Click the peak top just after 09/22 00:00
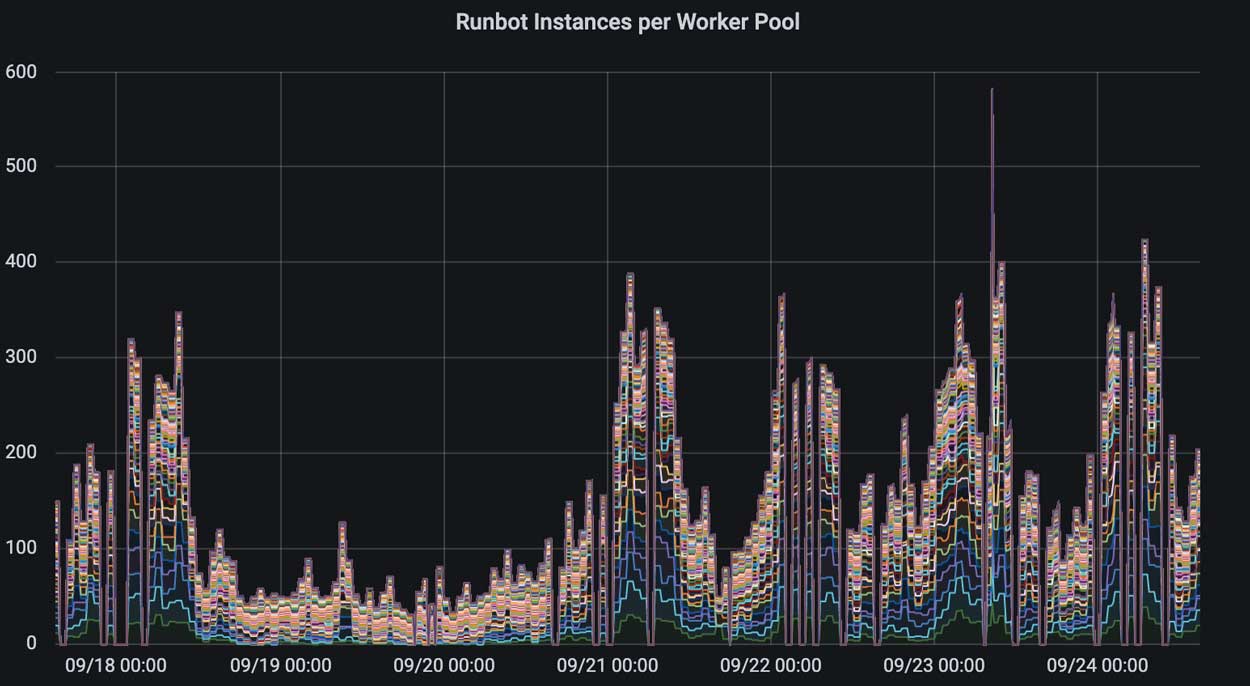 pyautogui.click(x=782, y=295)
